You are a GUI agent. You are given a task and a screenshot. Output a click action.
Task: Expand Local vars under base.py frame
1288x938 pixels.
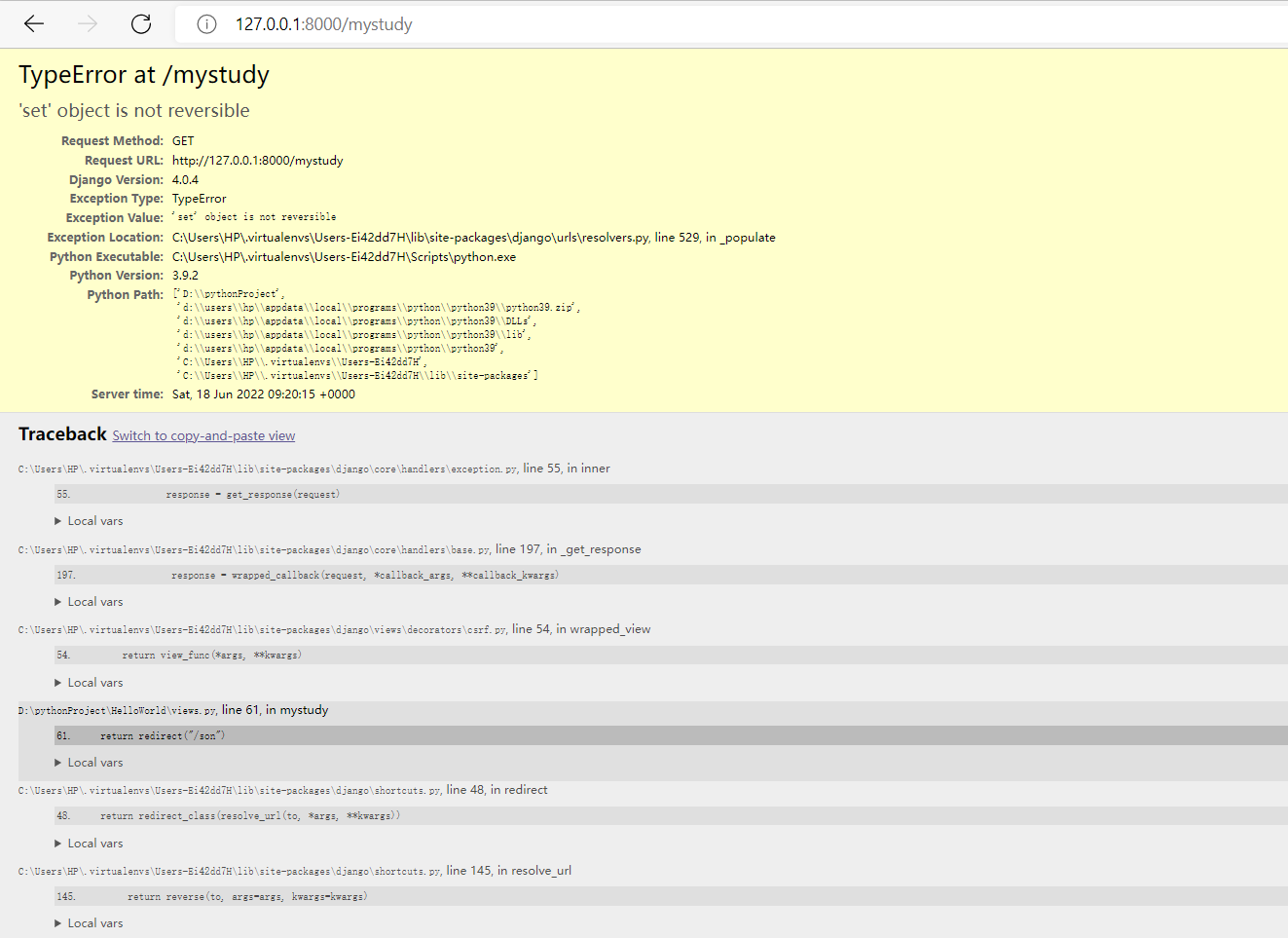[x=89, y=601]
